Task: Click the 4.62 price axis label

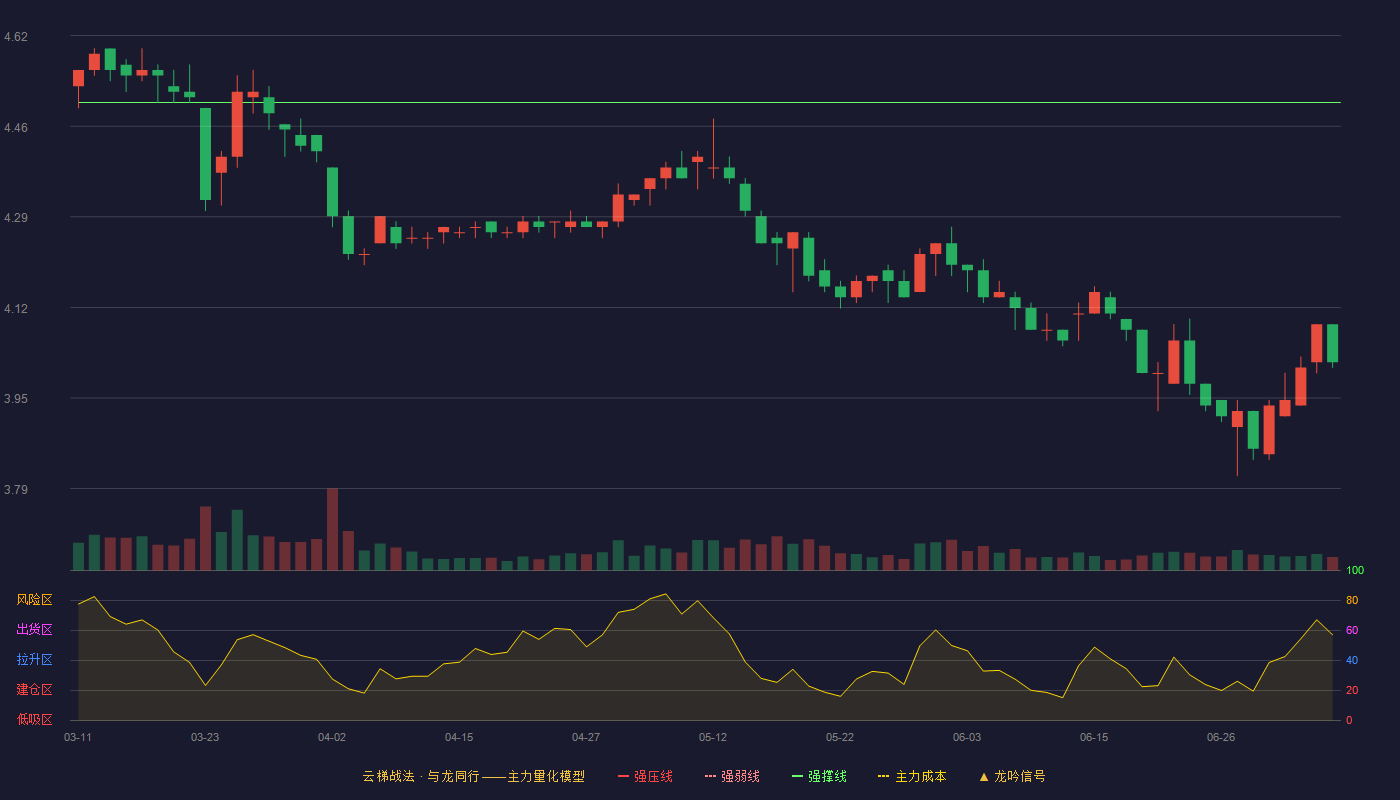Action: click(x=16, y=37)
